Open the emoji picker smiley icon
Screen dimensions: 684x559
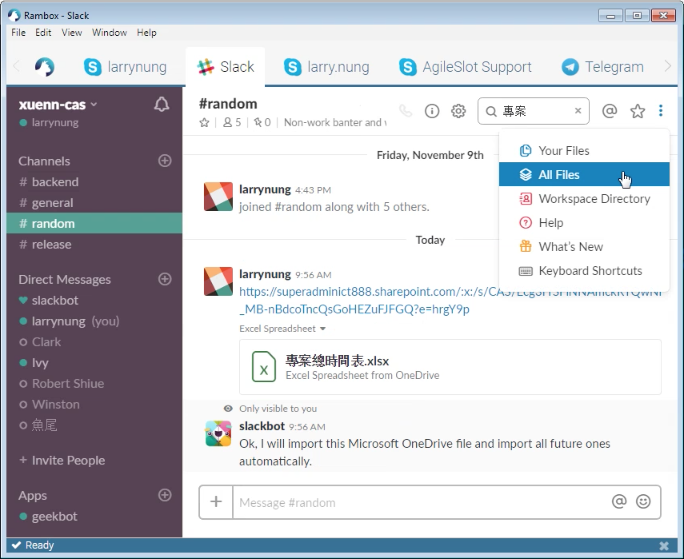point(643,502)
